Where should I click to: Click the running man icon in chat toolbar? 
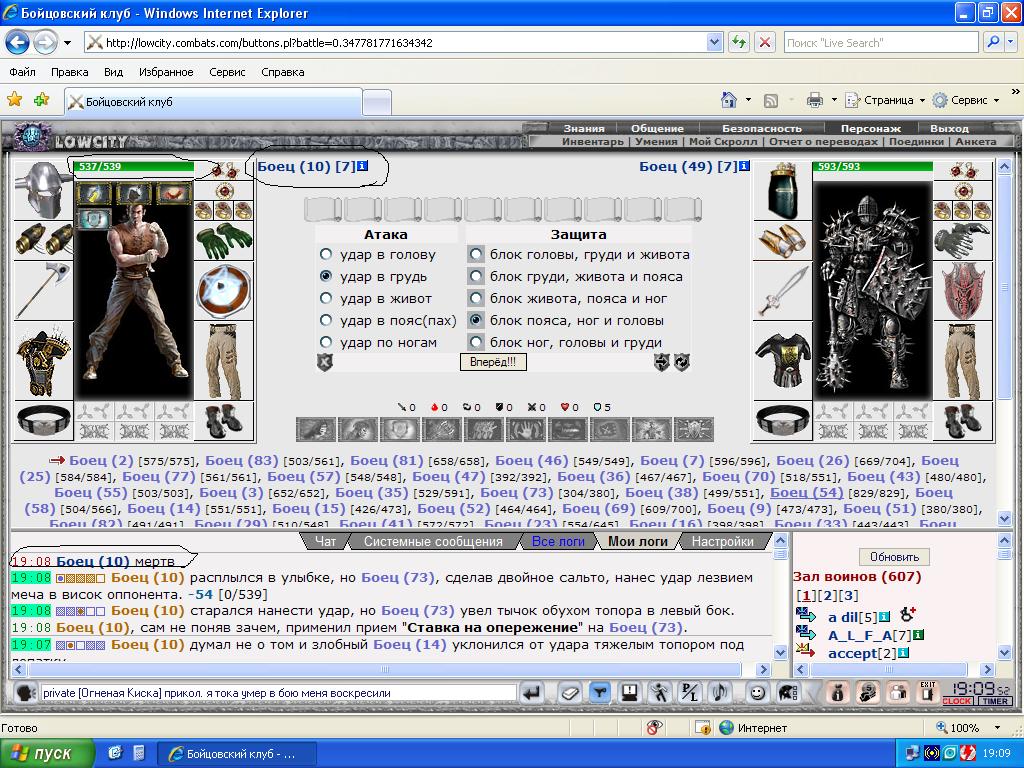tap(660, 692)
